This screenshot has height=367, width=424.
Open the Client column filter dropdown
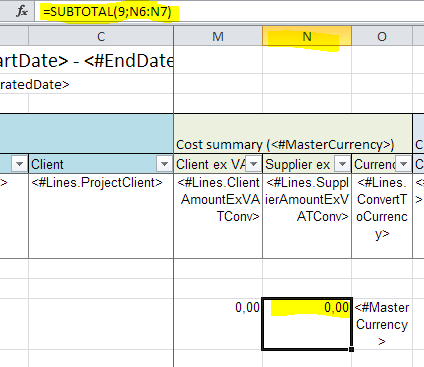click(164, 164)
